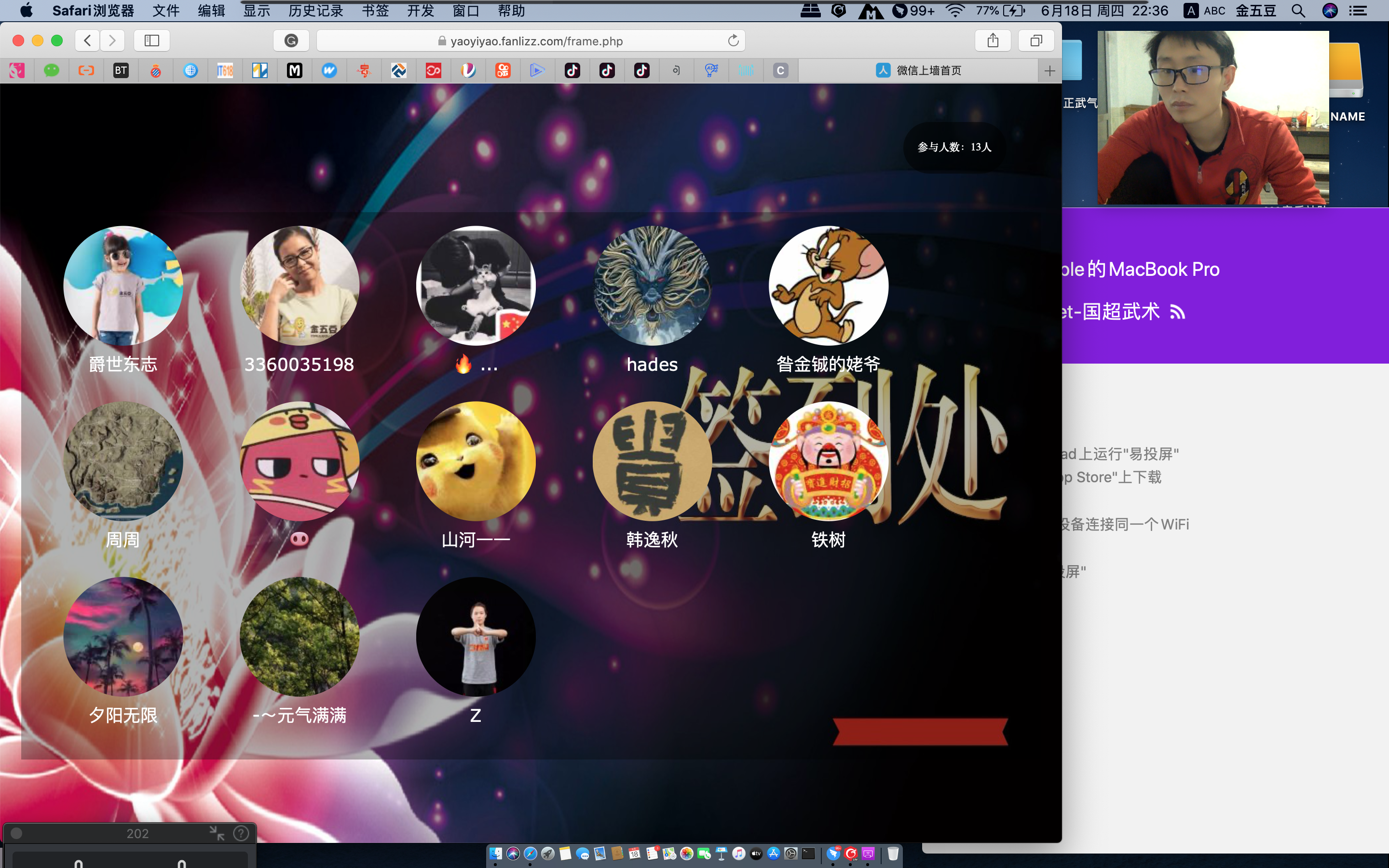1389x868 pixels.
Task: Toggle the Safari sidebar button
Action: [x=151, y=40]
